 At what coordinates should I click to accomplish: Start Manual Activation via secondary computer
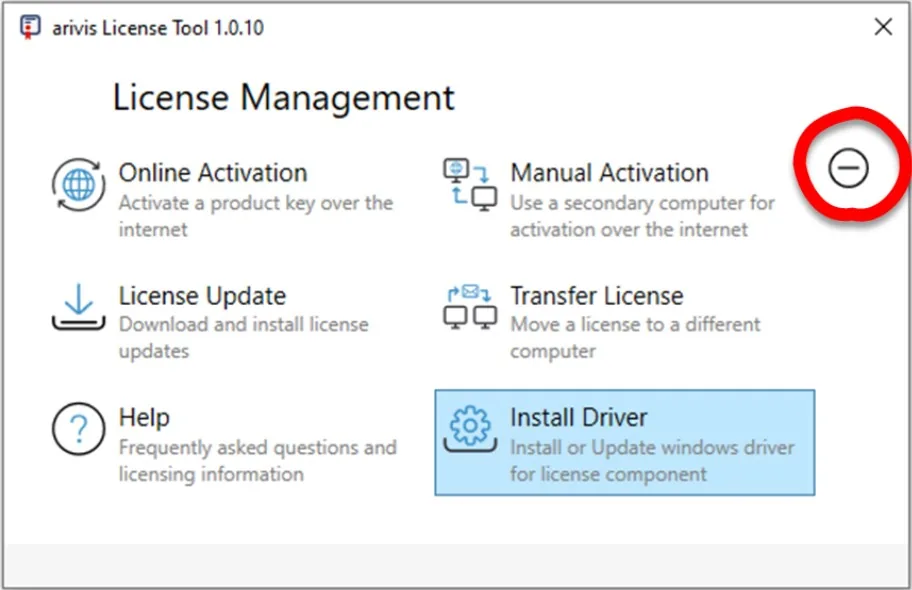[609, 172]
